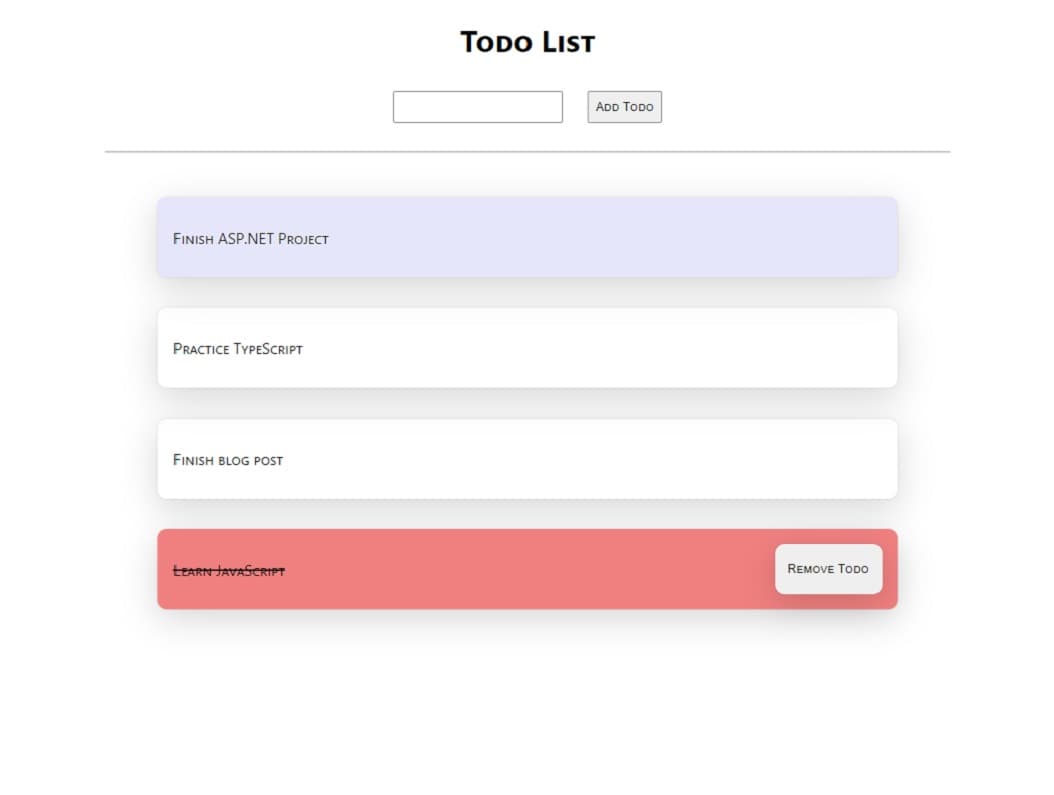This screenshot has width=1054, height=795.
Task: Click the Finish ASP.NET Project text label
Action: pyautogui.click(x=251, y=239)
